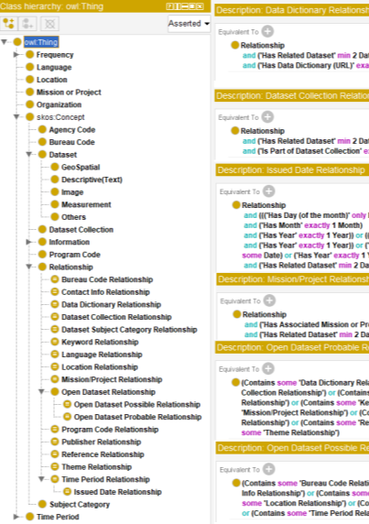This screenshot has height=524, width=369.
Task: Collapse the Open Dataset Relationship node
Action: pyautogui.click(x=41, y=391)
